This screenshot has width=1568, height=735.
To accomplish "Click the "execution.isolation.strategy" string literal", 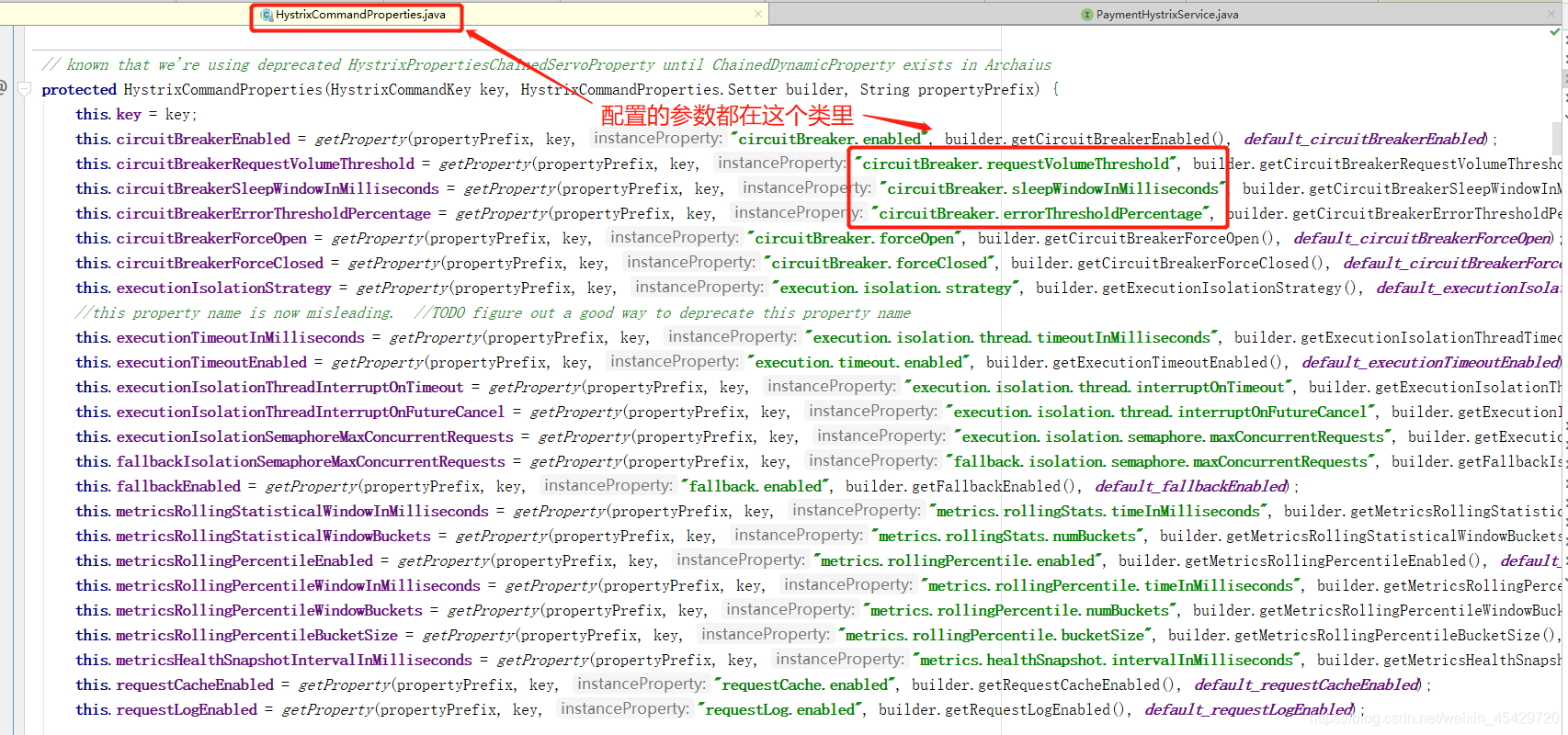I will coord(896,288).
